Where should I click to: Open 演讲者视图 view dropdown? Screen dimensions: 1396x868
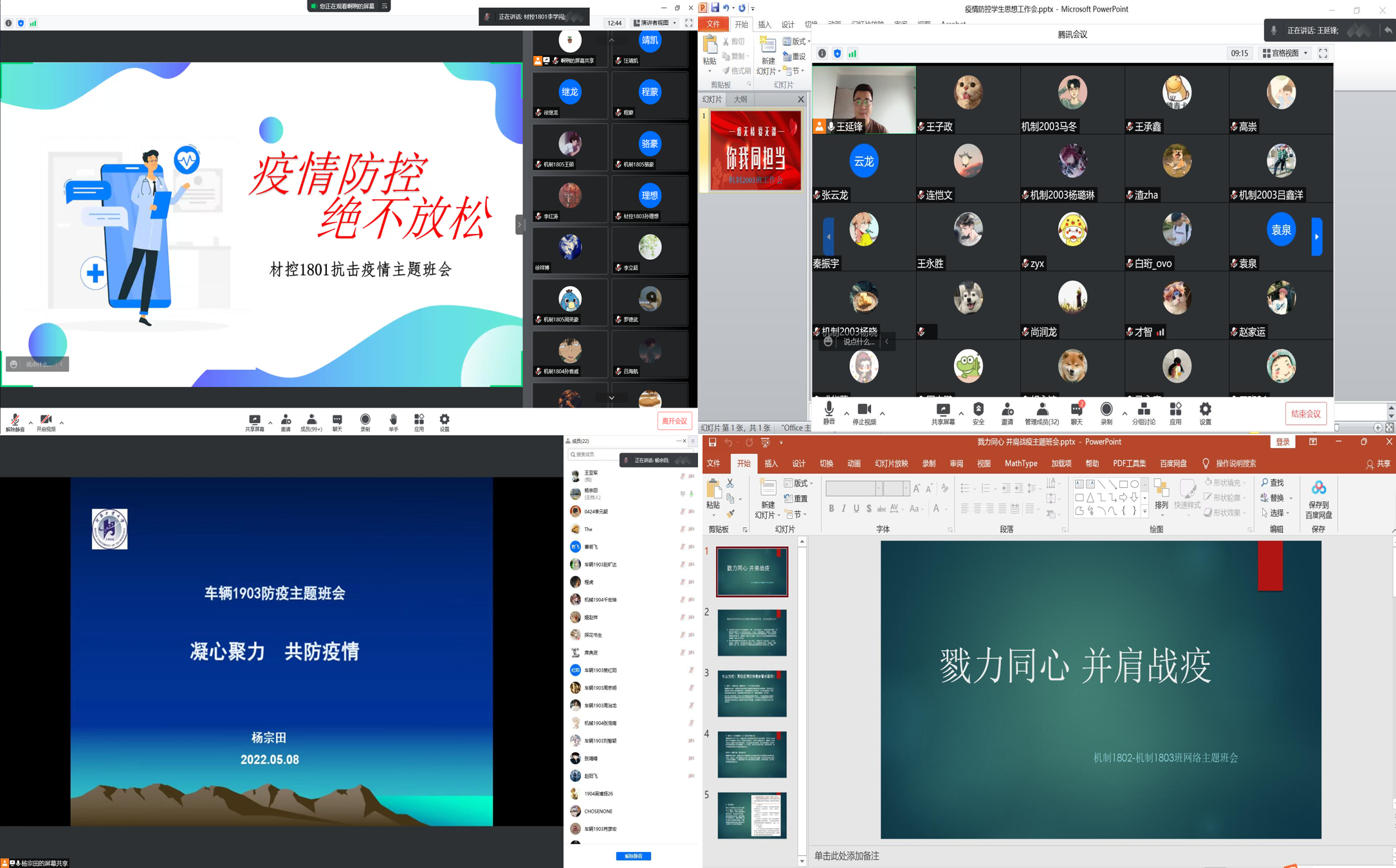coord(655,23)
